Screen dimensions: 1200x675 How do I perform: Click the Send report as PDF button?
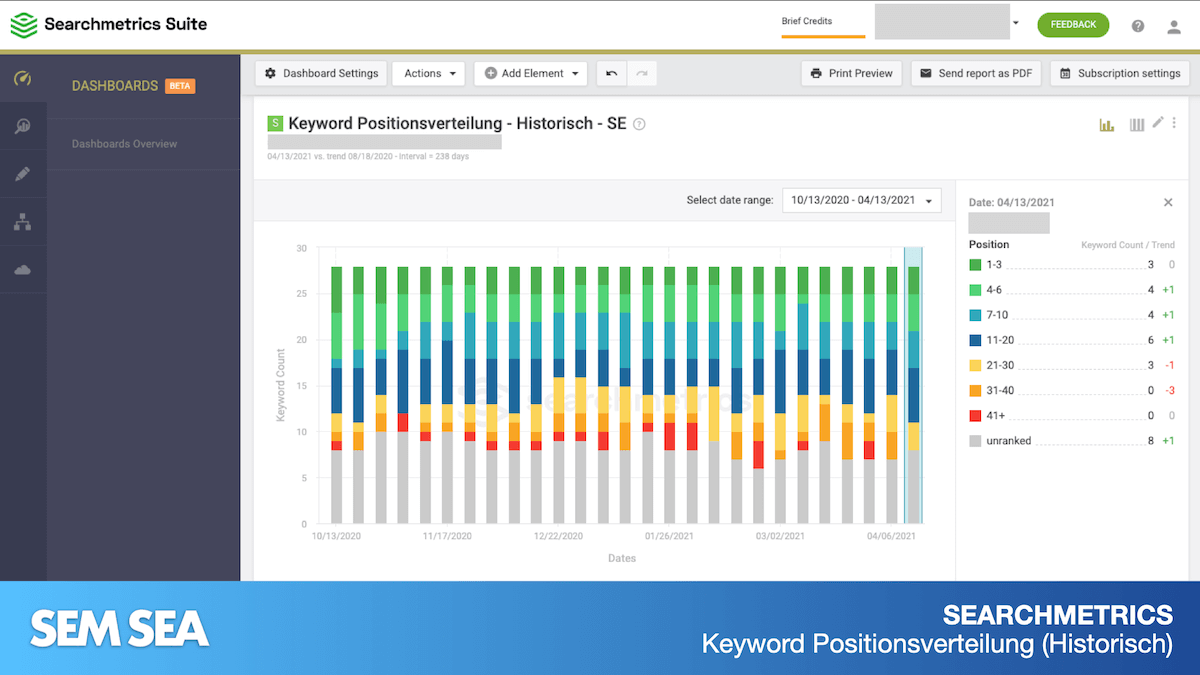click(x=976, y=73)
